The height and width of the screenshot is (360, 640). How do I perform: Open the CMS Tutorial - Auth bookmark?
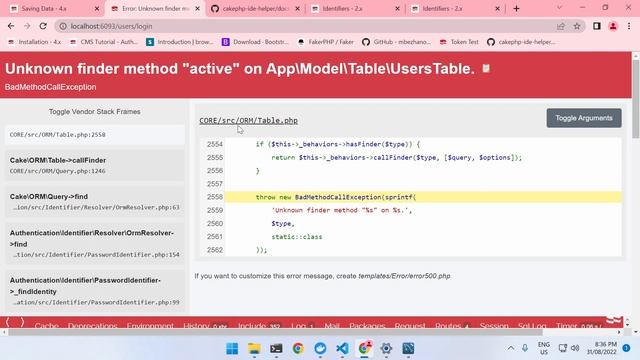(x=104, y=42)
